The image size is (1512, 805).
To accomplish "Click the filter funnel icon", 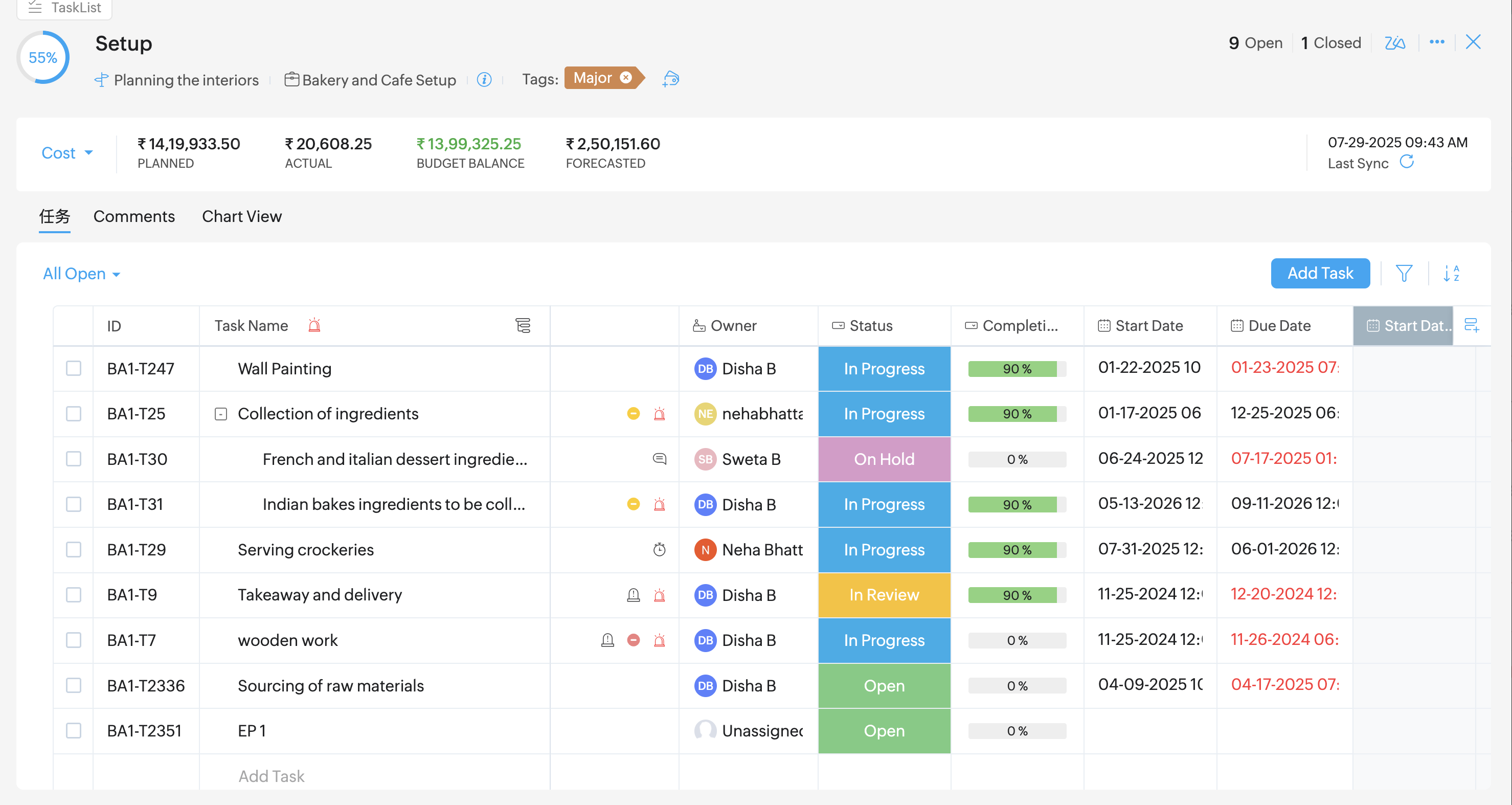I will (1404, 273).
